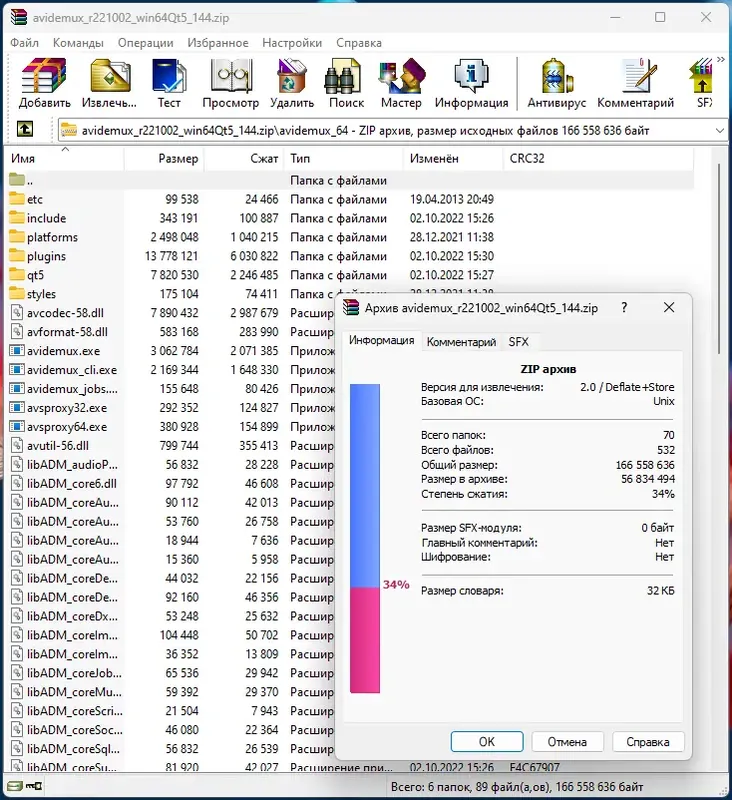This screenshot has height=800, width=732.
Task: Run the Тест archive test icon
Action: coord(169,83)
